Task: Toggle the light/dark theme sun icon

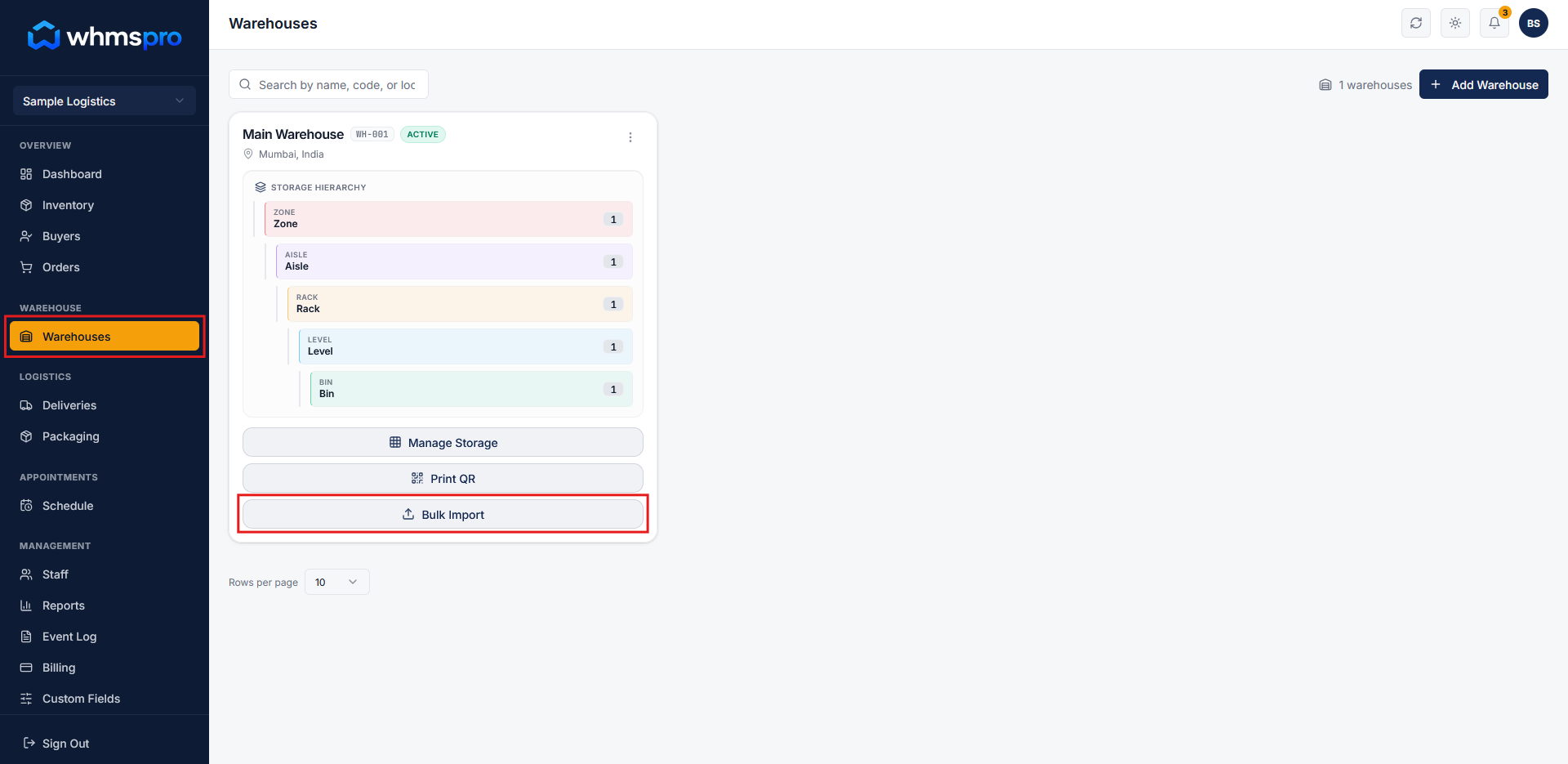Action: pos(1455,23)
